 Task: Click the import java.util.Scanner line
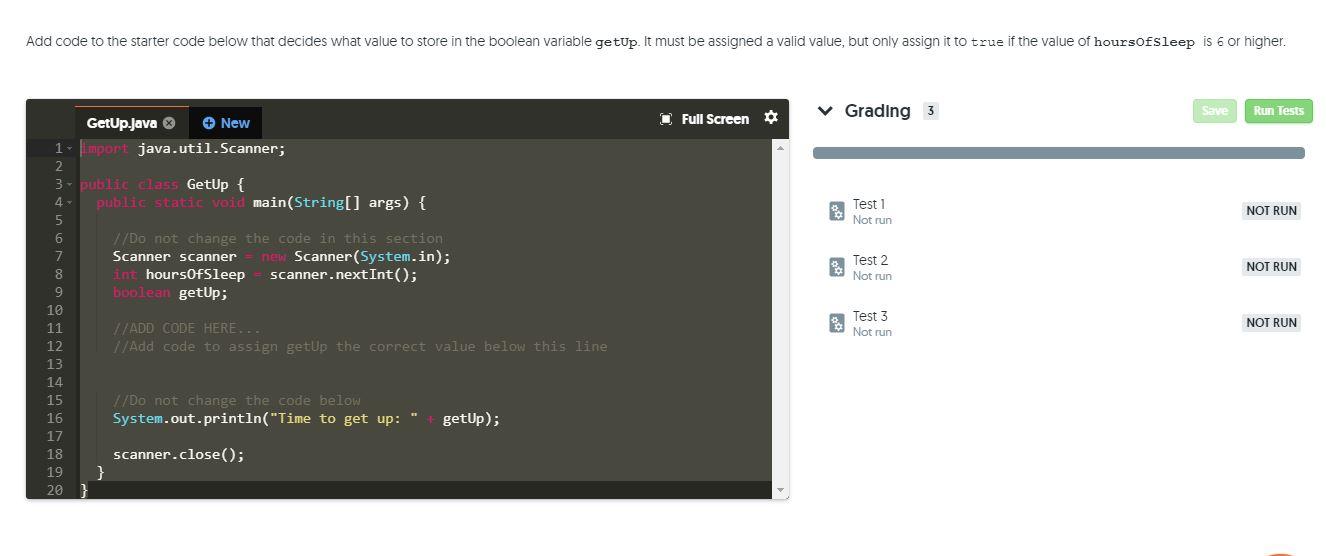[x=183, y=148]
